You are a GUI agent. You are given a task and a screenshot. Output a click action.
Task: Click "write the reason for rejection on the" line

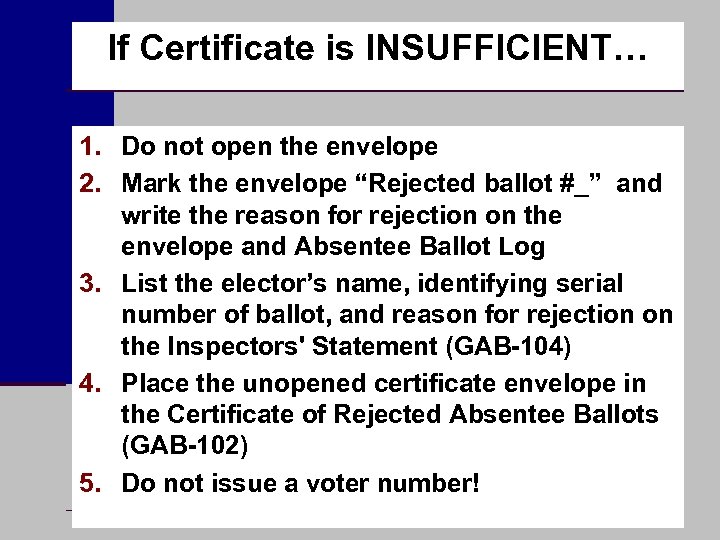(341, 216)
